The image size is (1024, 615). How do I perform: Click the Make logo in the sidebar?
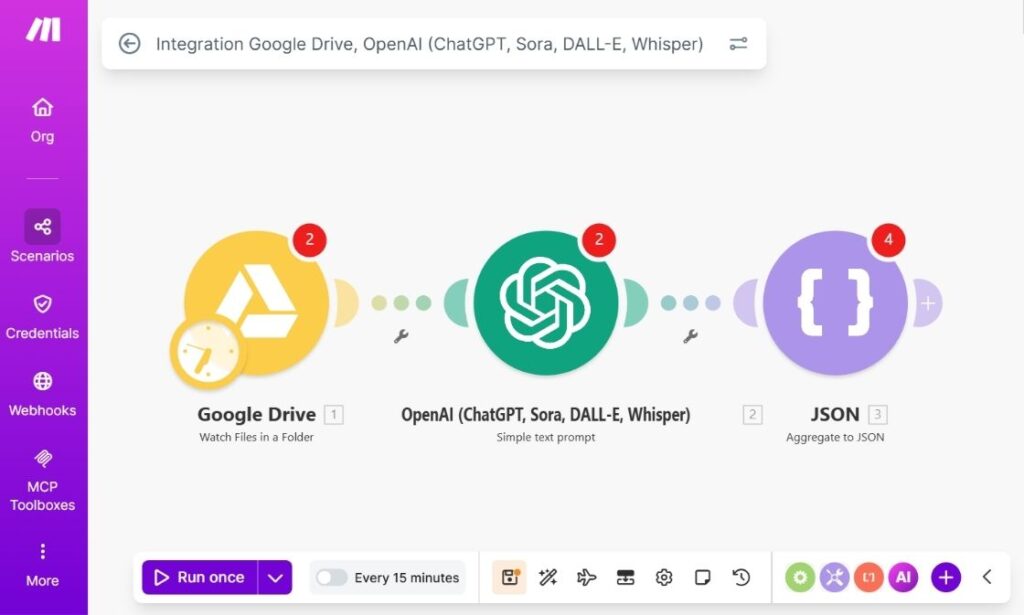click(43, 29)
